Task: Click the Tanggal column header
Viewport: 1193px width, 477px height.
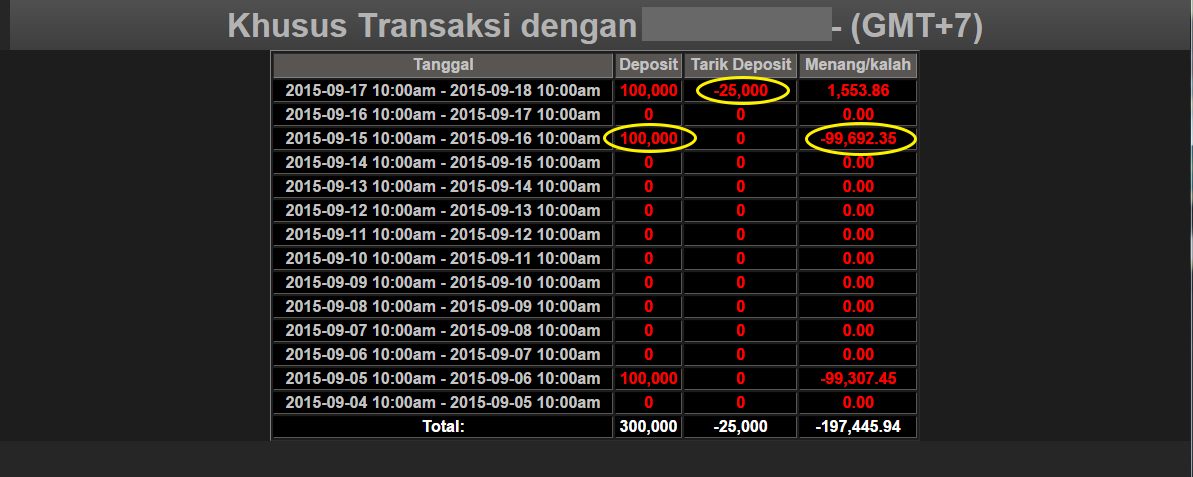Action: click(443, 66)
